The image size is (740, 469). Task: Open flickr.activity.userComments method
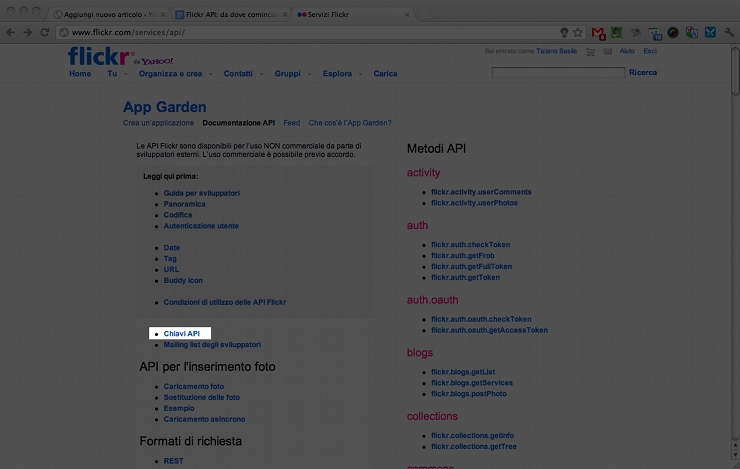tap(481, 192)
